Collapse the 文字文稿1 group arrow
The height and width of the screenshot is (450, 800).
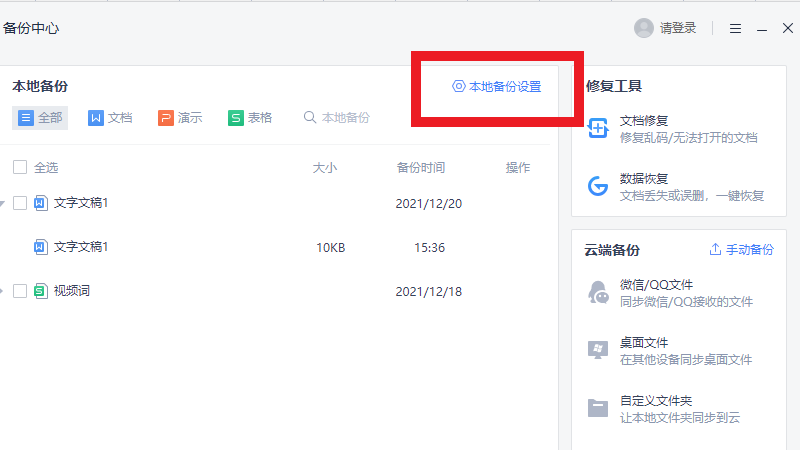pos(2,204)
